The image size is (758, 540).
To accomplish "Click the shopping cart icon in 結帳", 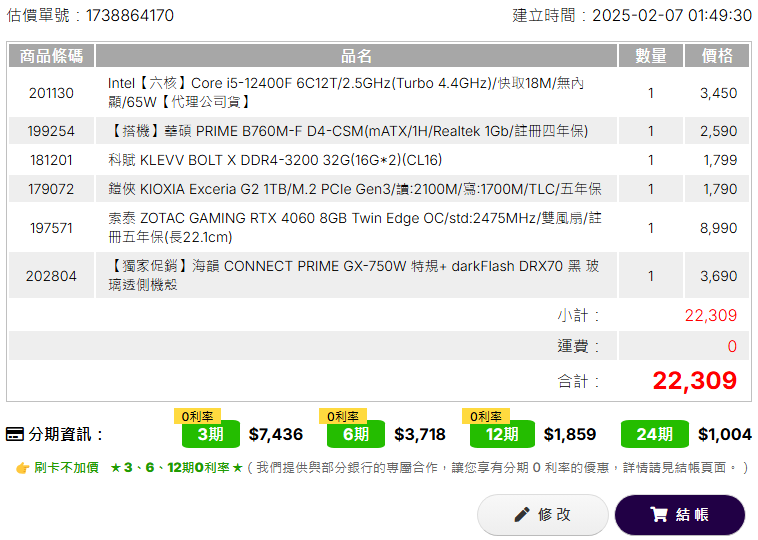I will (659, 514).
